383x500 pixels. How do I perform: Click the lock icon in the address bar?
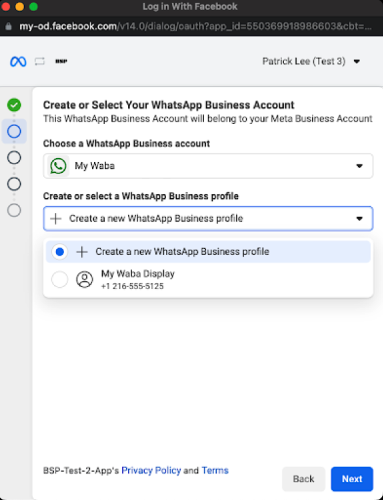pos(9,26)
